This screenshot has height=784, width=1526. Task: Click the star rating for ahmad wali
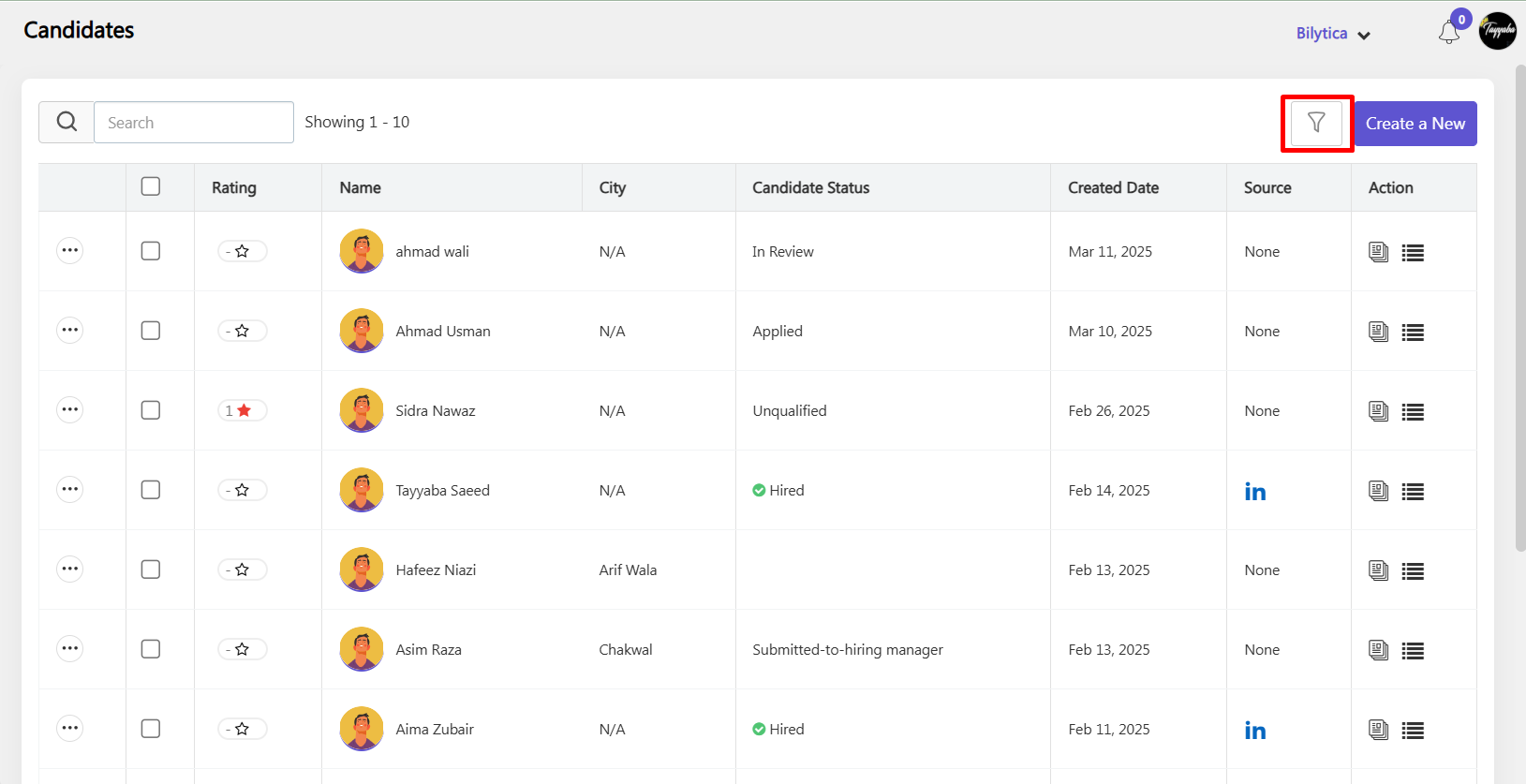point(242,251)
